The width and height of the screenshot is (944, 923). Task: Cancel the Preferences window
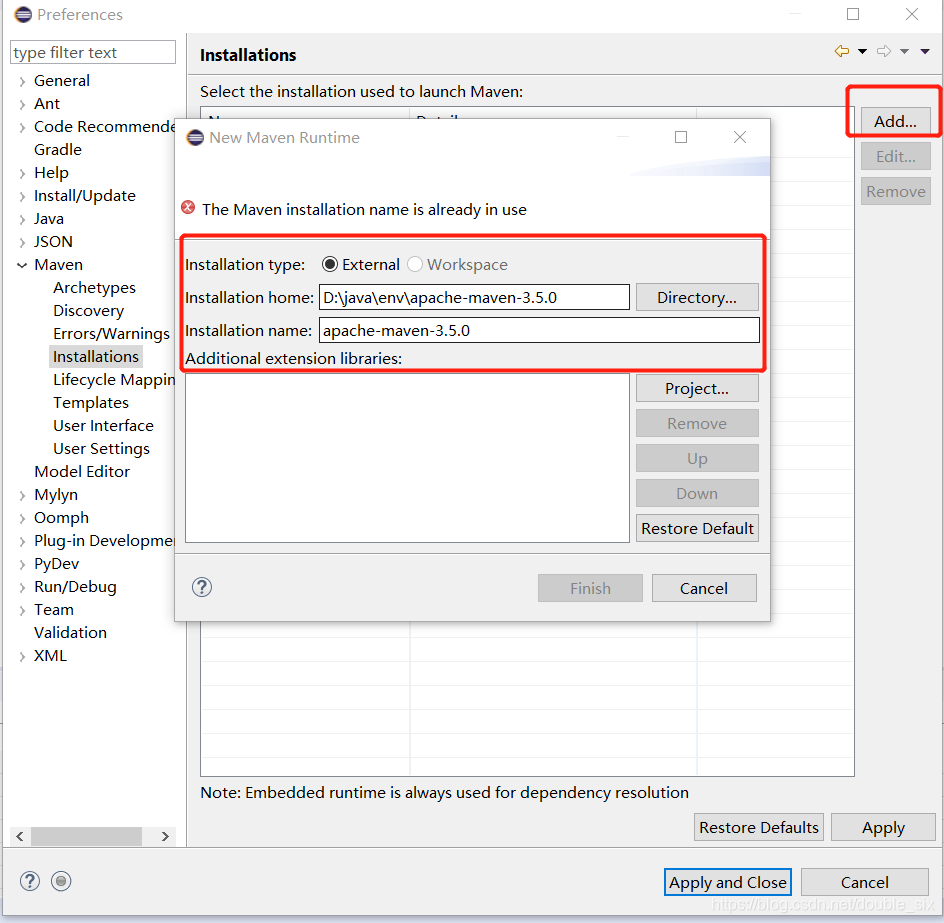pos(865,882)
